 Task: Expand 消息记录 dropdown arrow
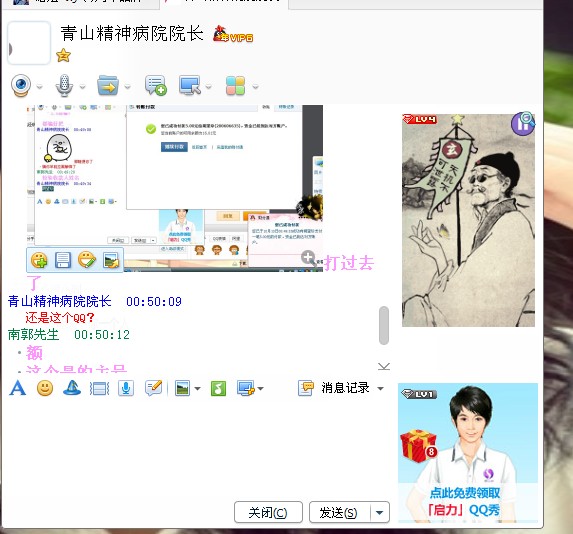[380, 389]
